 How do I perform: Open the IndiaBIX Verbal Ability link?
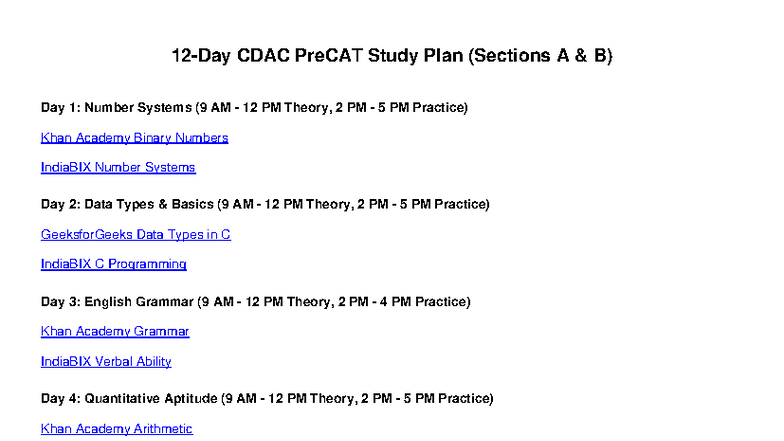[106, 361]
